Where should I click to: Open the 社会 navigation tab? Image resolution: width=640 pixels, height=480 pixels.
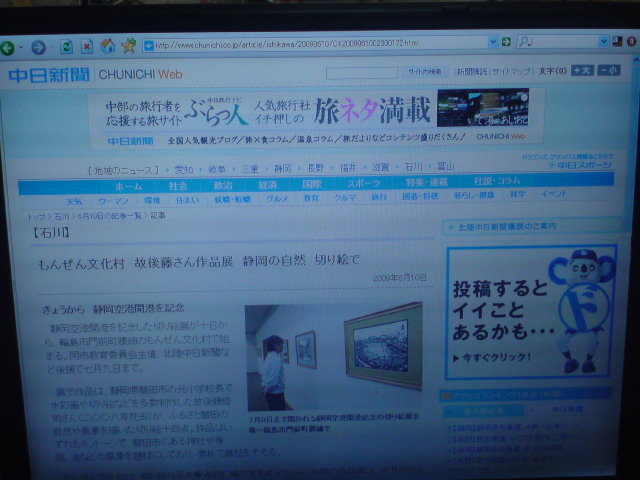(178, 186)
